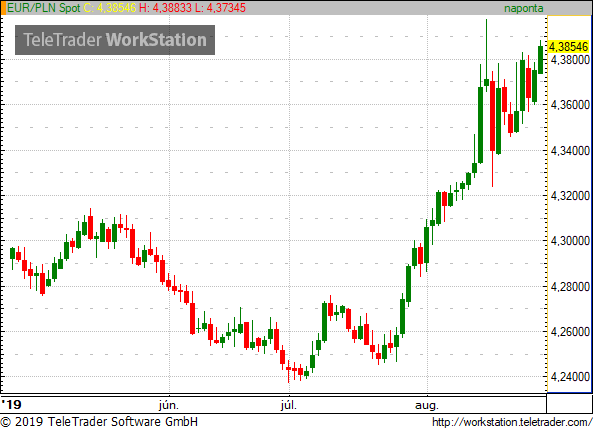Select the low value L: 4,37345

[220, 8]
